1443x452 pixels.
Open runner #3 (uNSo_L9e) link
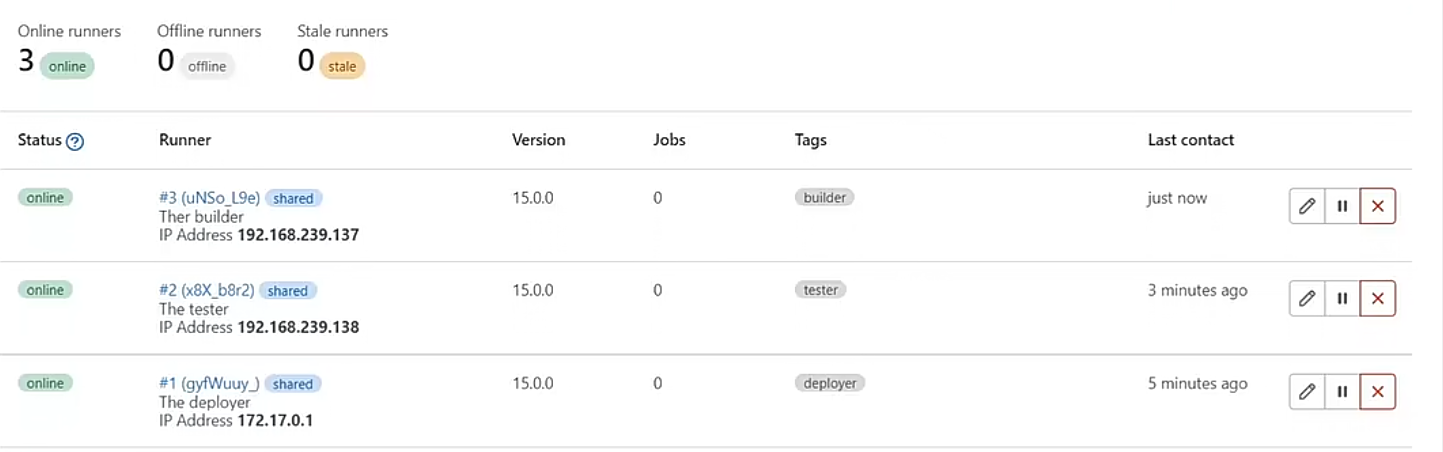[209, 198]
